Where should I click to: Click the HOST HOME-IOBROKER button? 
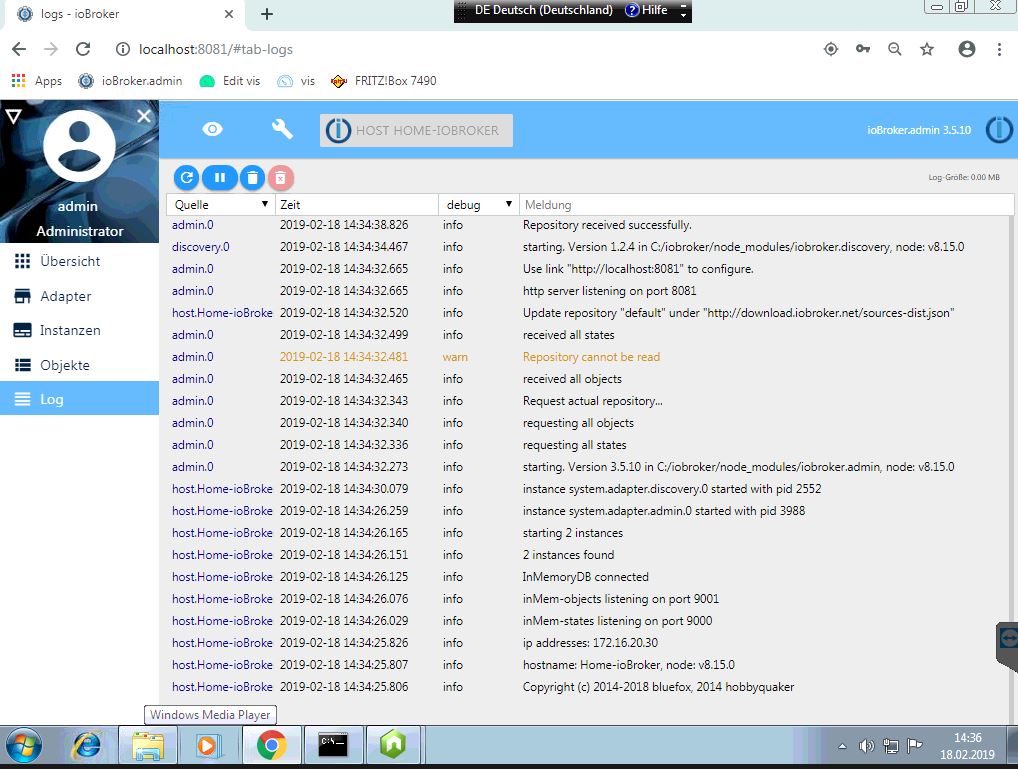(x=416, y=130)
